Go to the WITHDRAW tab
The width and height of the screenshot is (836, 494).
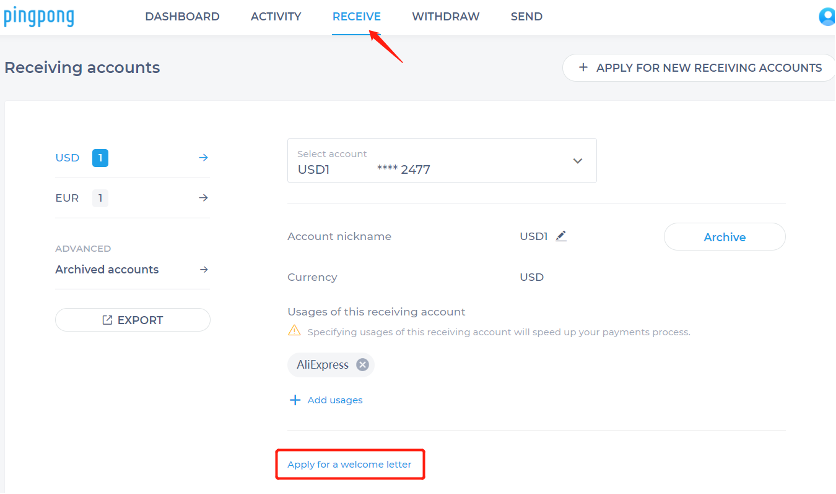point(445,17)
